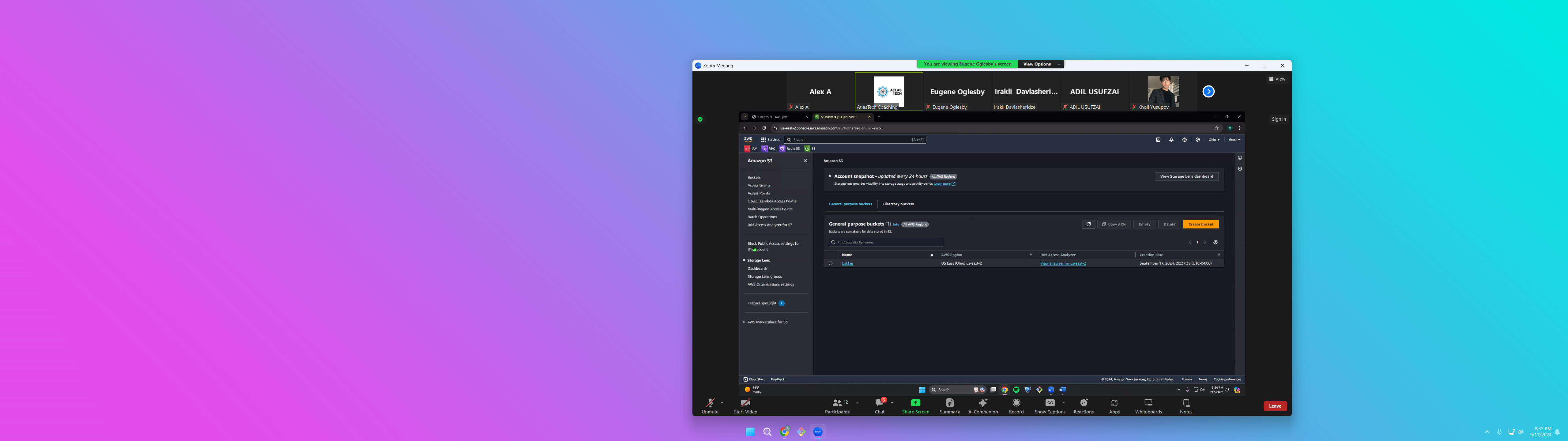This screenshot has width=1568, height=441.
Task: Show more participants with blue arrow
Action: (1208, 91)
